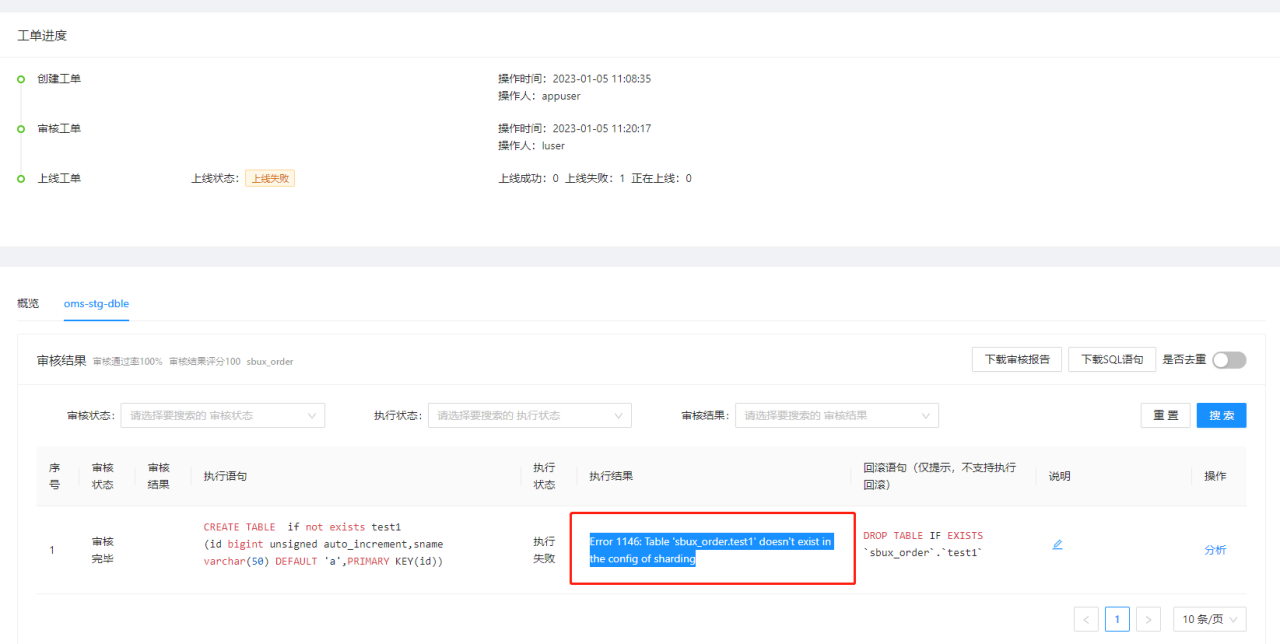Image resolution: width=1280 pixels, height=644 pixels.
Task: Click the green status dot beside 上线工单
Action: tap(20, 178)
